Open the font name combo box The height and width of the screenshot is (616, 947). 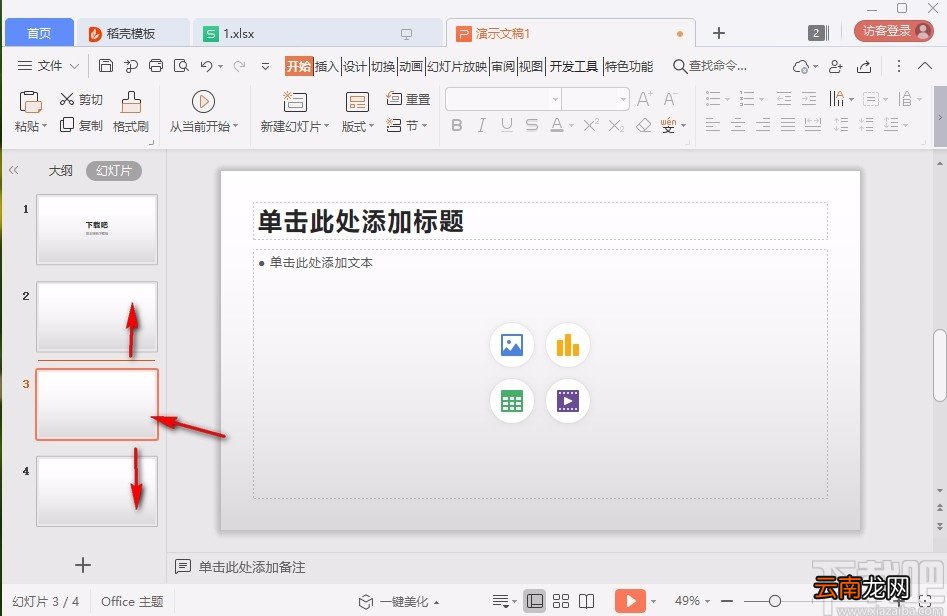503,99
